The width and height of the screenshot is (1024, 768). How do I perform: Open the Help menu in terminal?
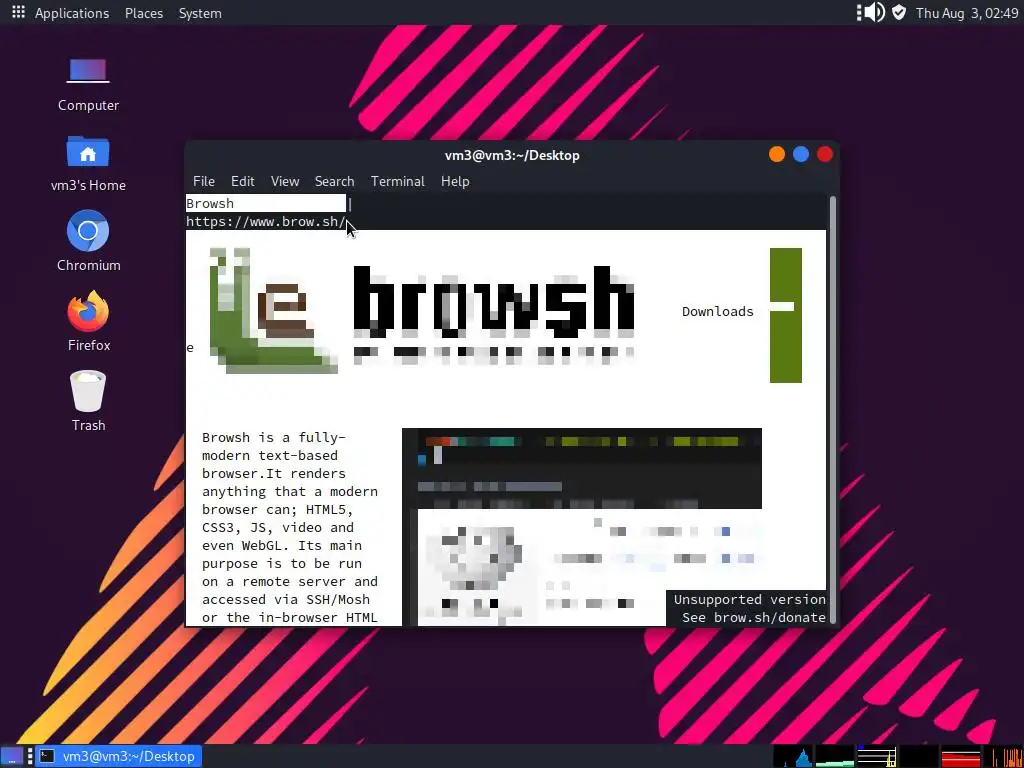click(x=455, y=182)
